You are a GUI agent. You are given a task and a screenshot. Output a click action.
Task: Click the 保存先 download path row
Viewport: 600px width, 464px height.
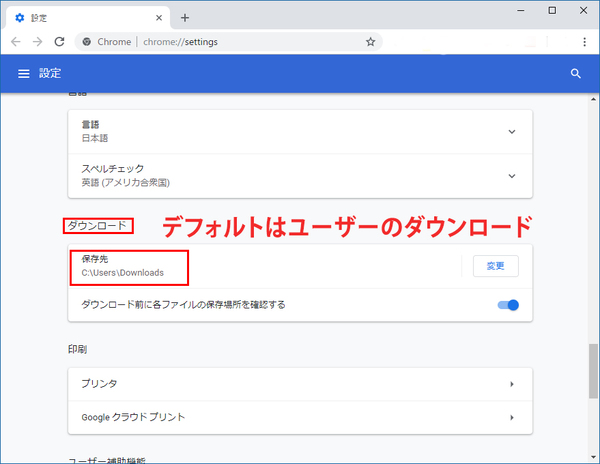(260, 266)
